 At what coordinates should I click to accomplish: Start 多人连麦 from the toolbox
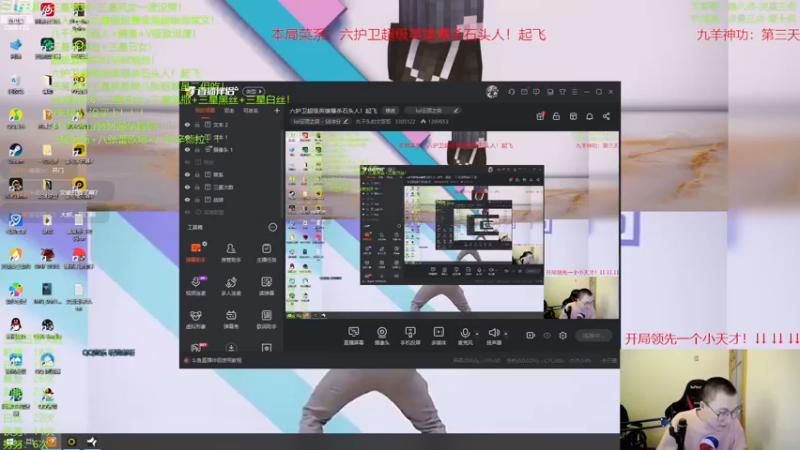[231, 286]
